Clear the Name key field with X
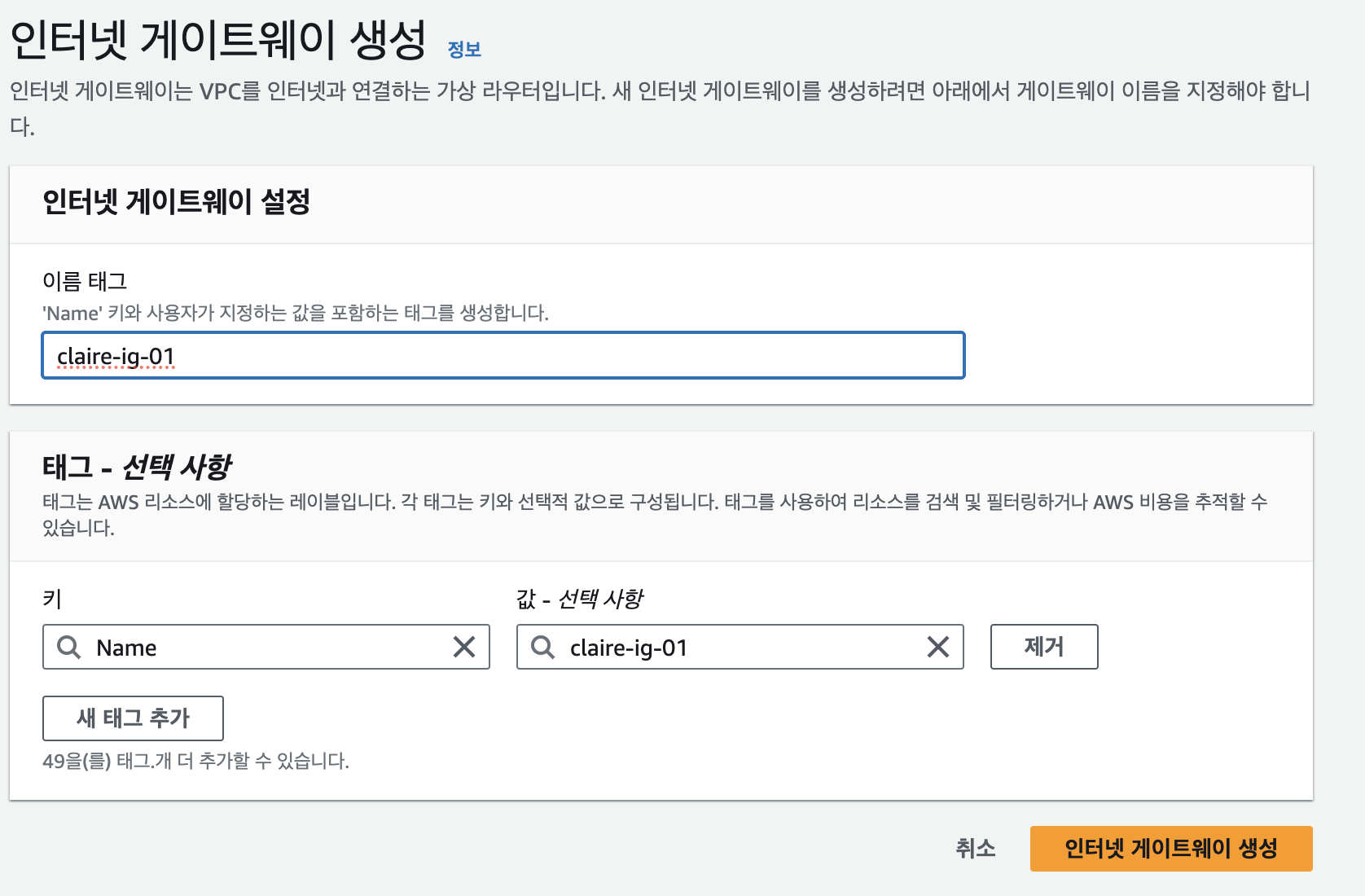The width and height of the screenshot is (1365, 896). point(464,648)
